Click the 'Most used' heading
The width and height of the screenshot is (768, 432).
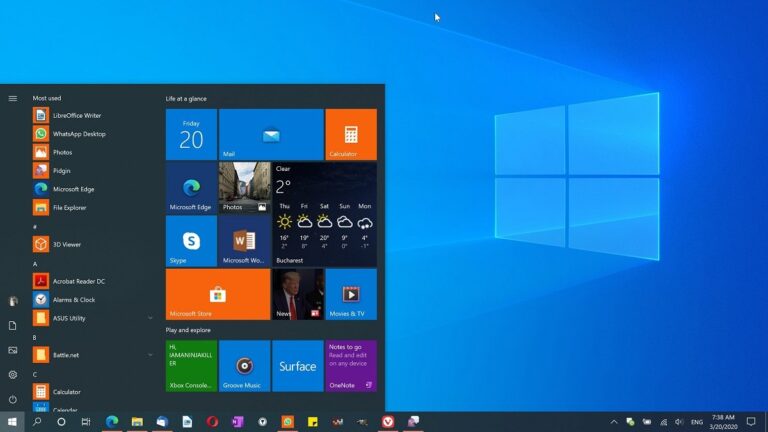[47, 98]
